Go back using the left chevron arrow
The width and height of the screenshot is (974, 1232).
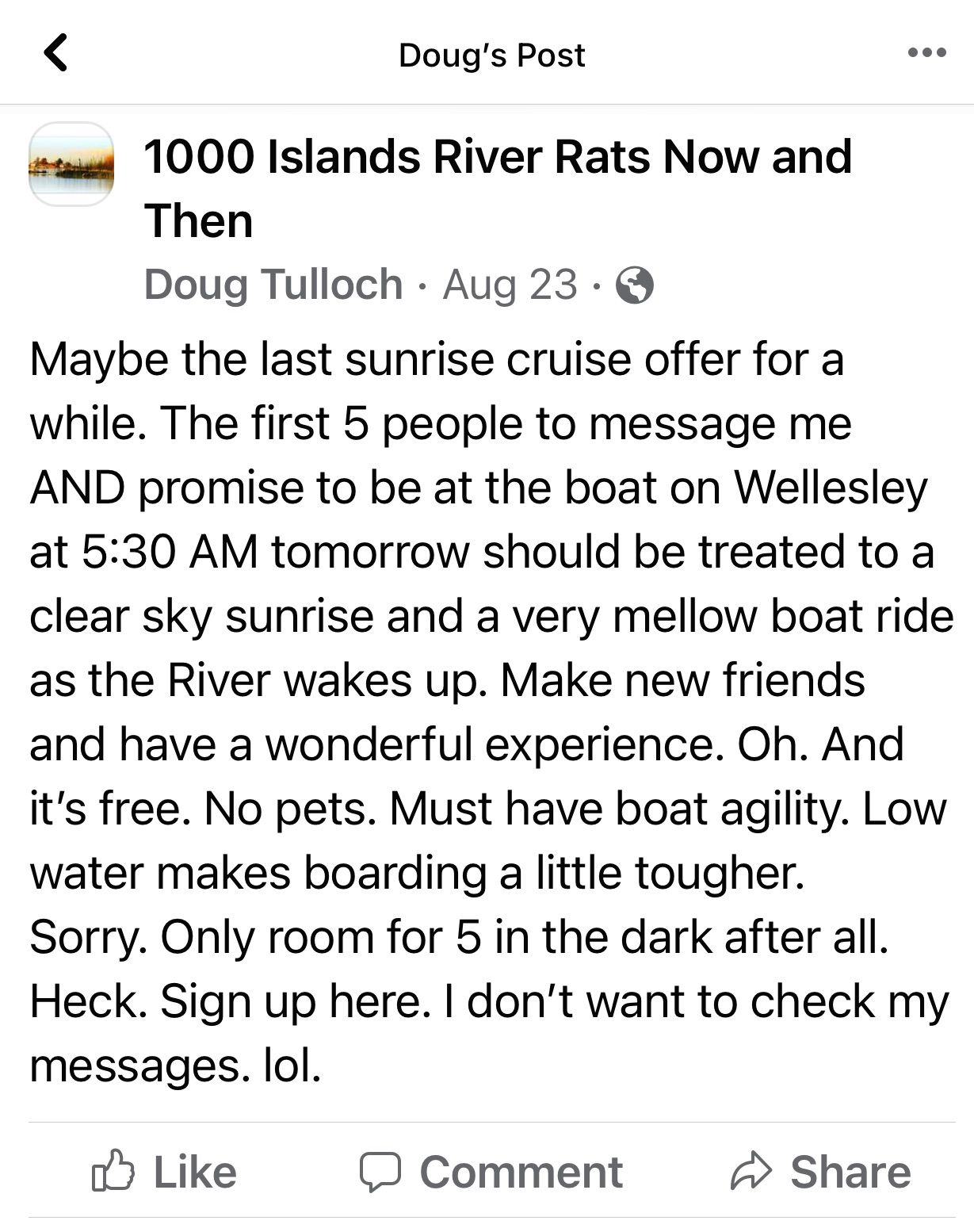(55, 53)
